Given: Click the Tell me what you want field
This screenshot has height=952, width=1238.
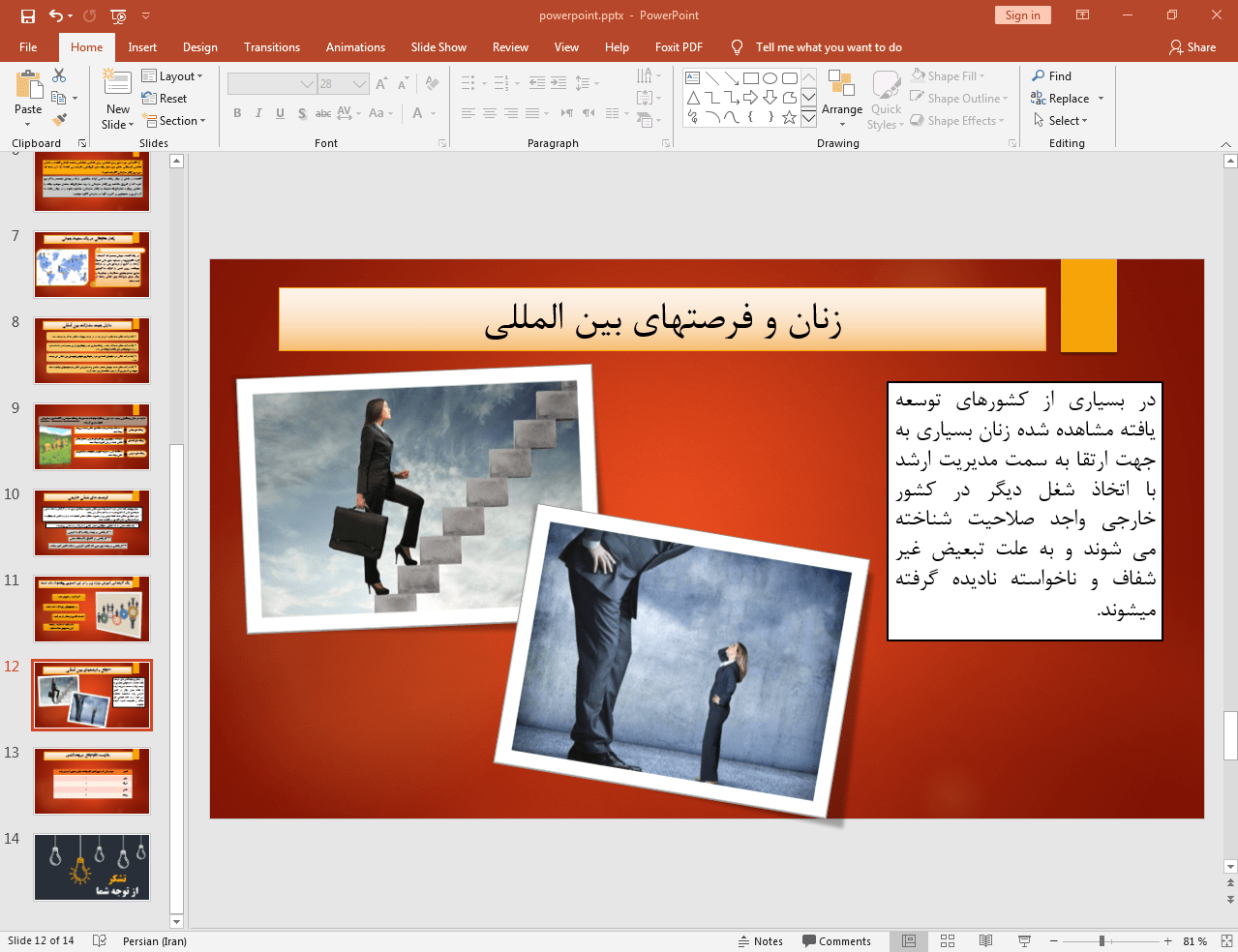Looking at the screenshot, I should coord(829,47).
